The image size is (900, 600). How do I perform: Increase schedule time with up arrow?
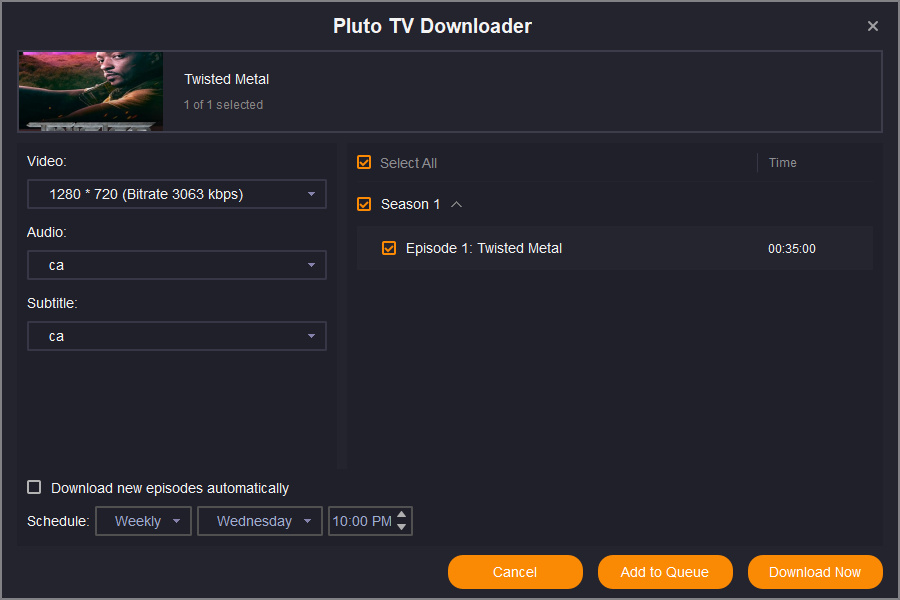pyautogui.click(x=402, y=515)
